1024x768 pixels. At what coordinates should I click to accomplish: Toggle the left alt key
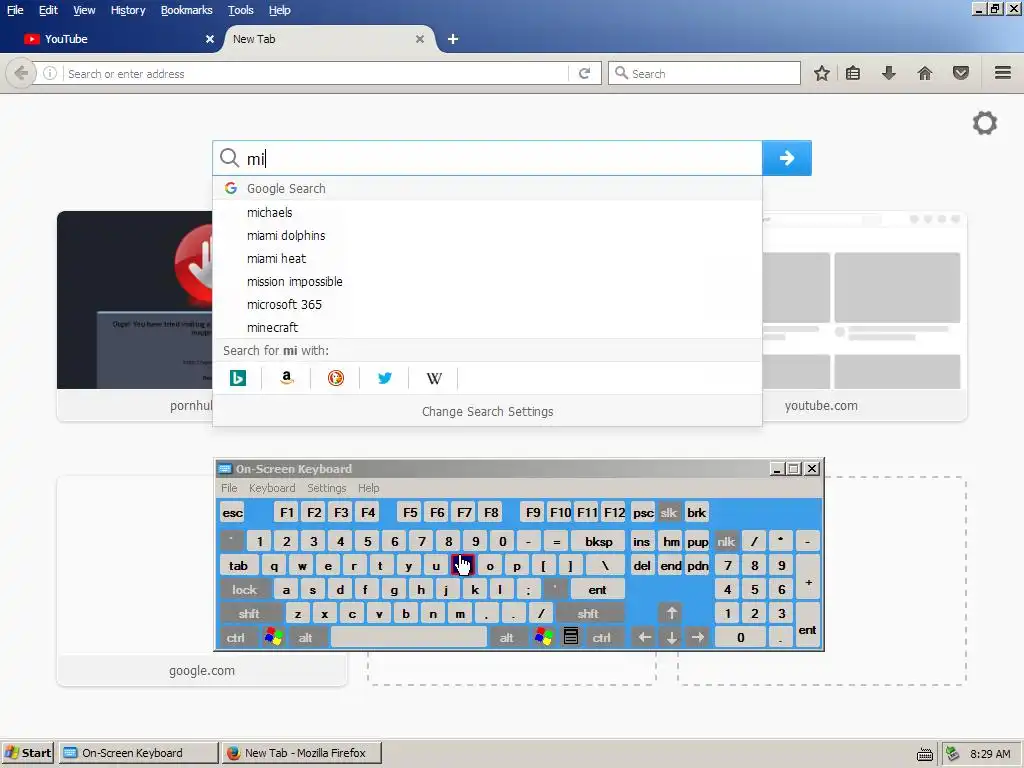(306, 637)
